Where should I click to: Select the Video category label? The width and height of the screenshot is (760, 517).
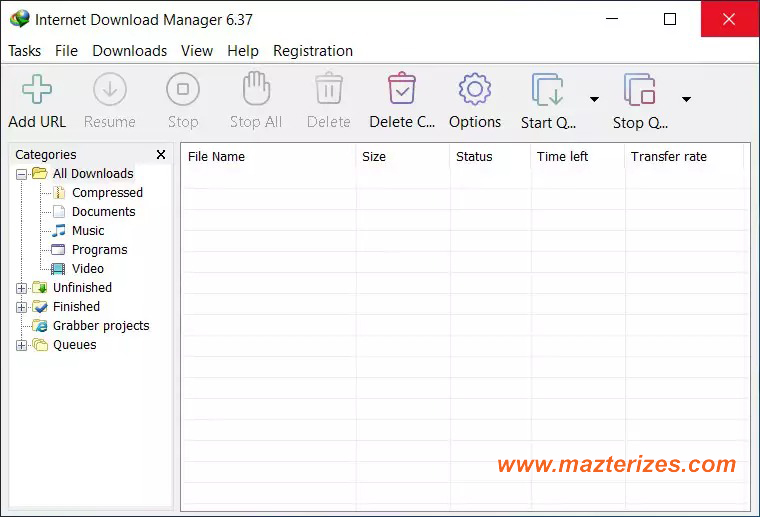88,268
